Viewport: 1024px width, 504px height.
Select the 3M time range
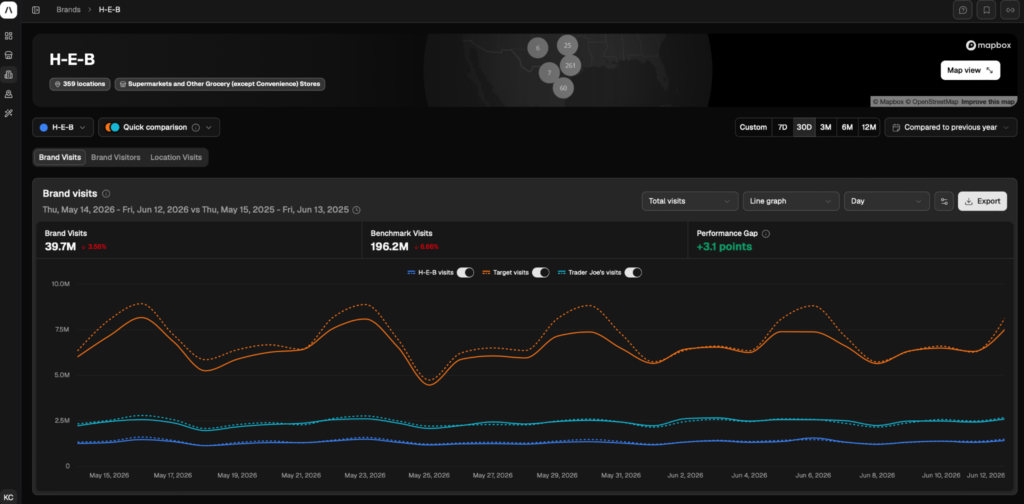point(825,127)
